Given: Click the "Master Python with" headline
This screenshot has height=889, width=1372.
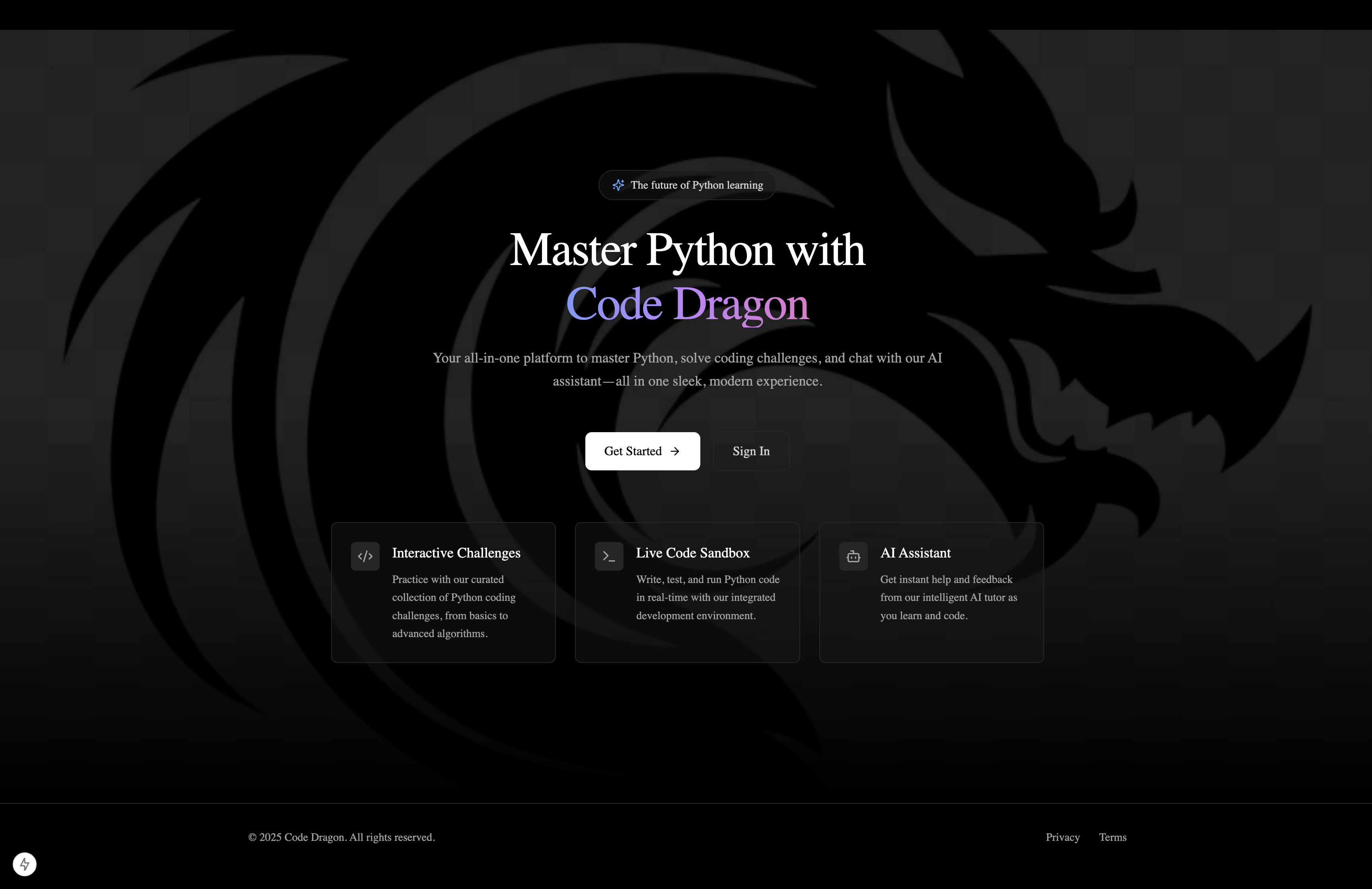Looking at the screenshot, I should pyautogui.click(x=687, y=250).
